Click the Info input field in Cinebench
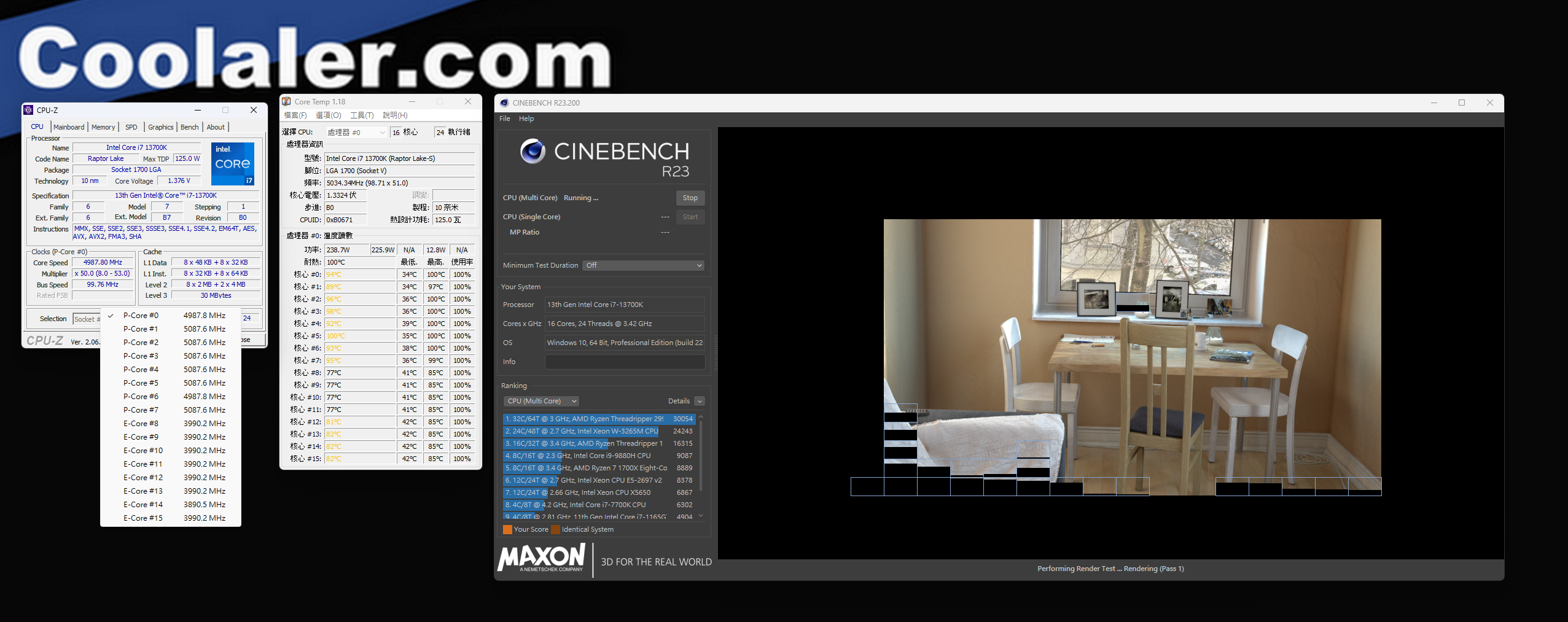Screen dimensions: 1568x622 (x=625, y=362)
